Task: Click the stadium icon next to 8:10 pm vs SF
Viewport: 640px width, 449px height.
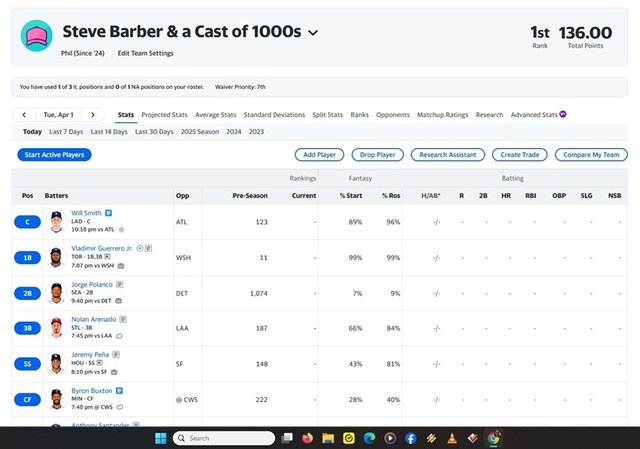Action: point(114,372)
